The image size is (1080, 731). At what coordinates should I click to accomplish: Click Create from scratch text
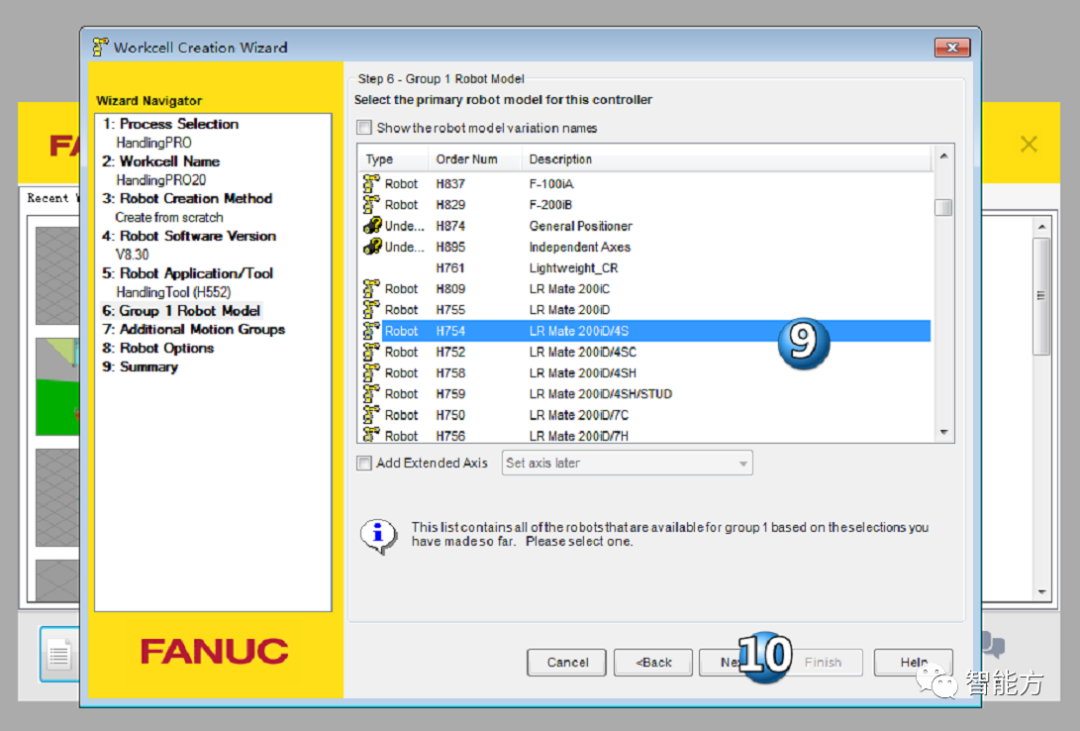169,217
